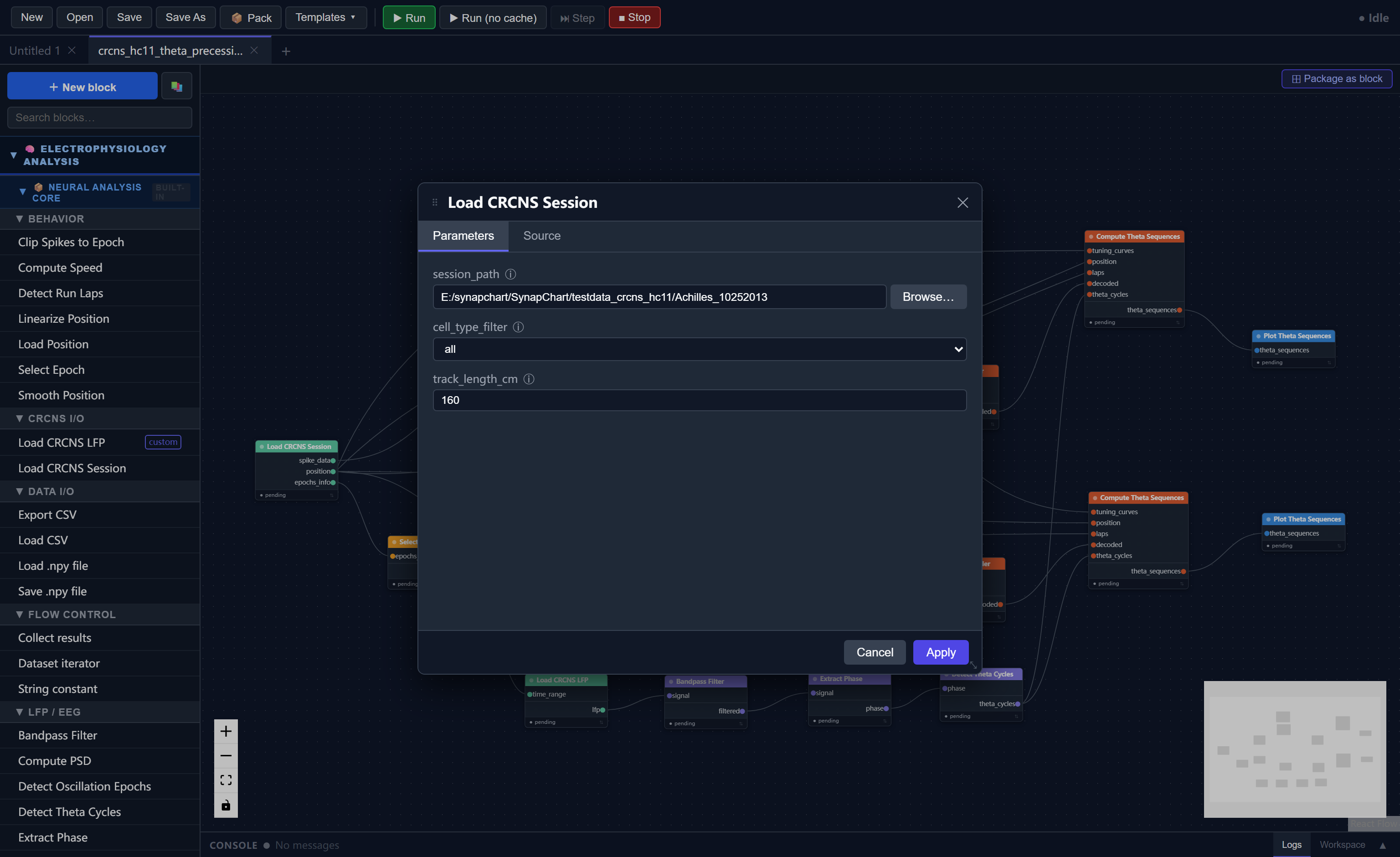Collapse the CRCNS I/O category

pos(20,418)
